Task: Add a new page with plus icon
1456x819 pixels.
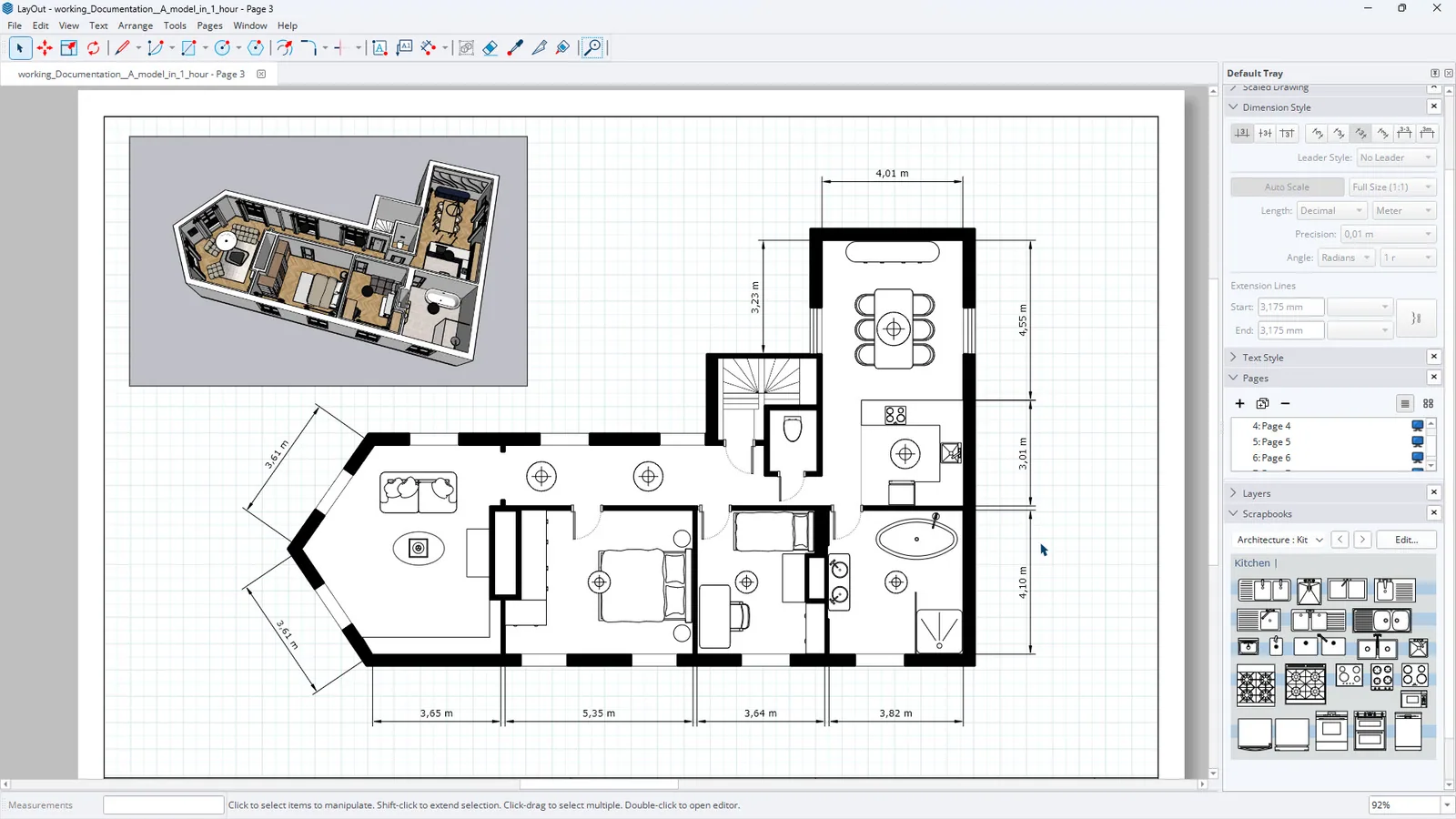Action: pos(1239,403)
